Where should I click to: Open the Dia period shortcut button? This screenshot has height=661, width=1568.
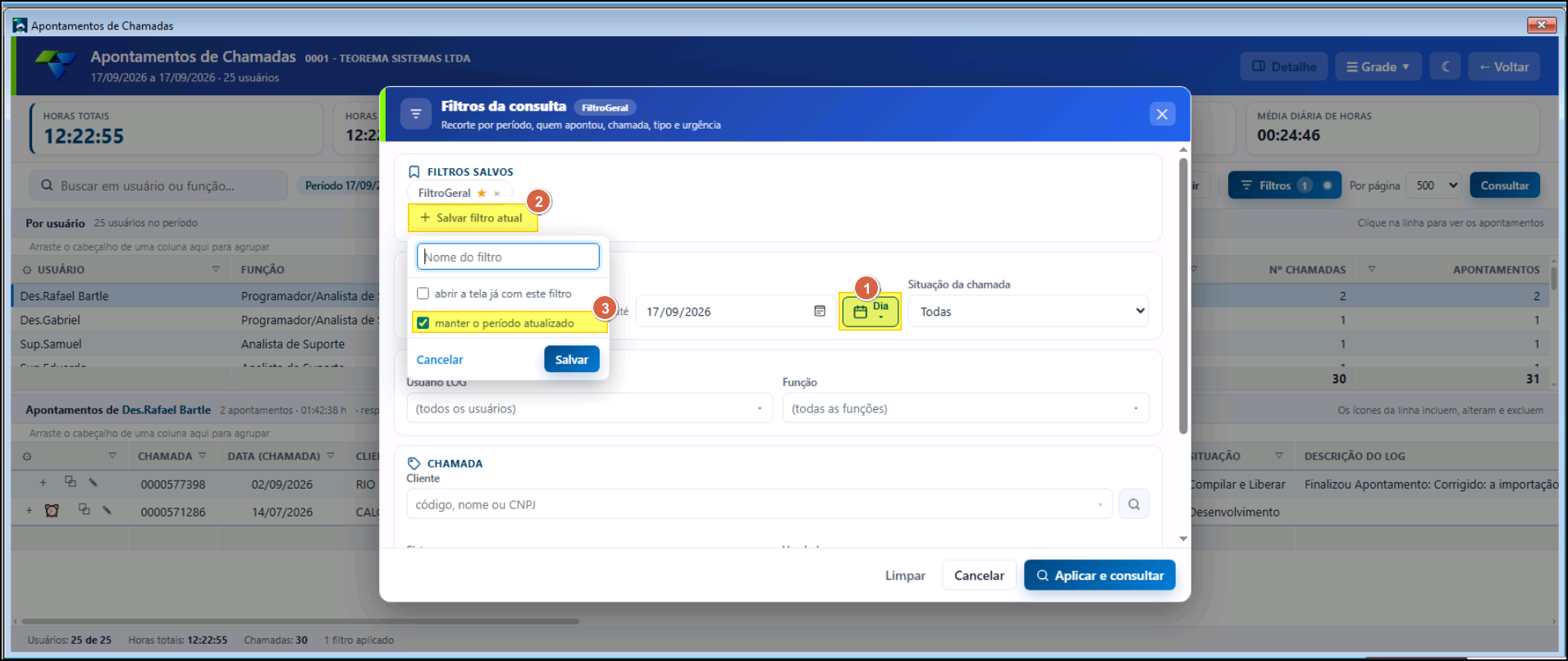(x=870, y=312)
